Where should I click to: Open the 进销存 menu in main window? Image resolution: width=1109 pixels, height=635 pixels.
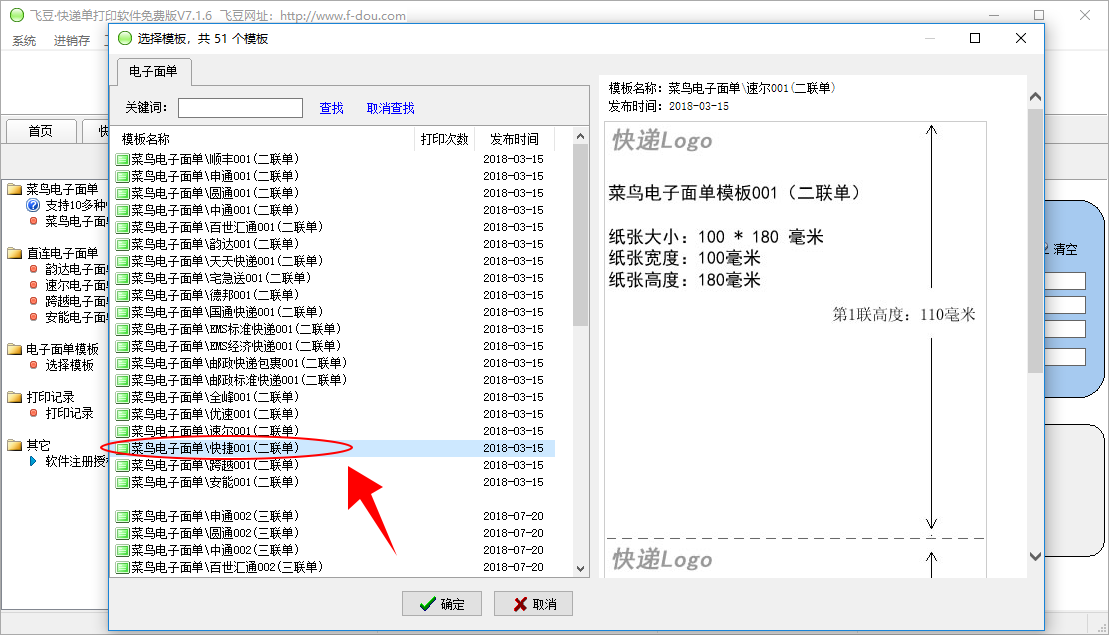72,40
